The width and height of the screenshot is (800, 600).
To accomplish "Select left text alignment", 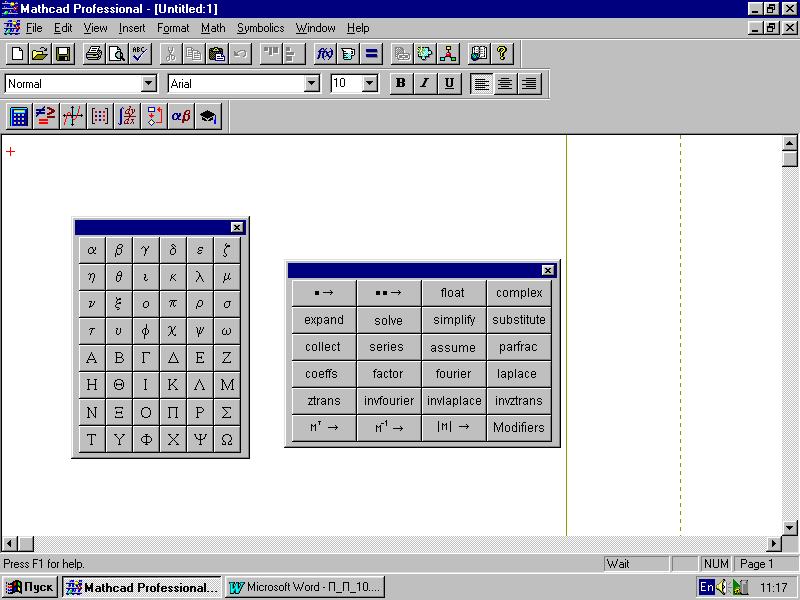I will point(481,84).
